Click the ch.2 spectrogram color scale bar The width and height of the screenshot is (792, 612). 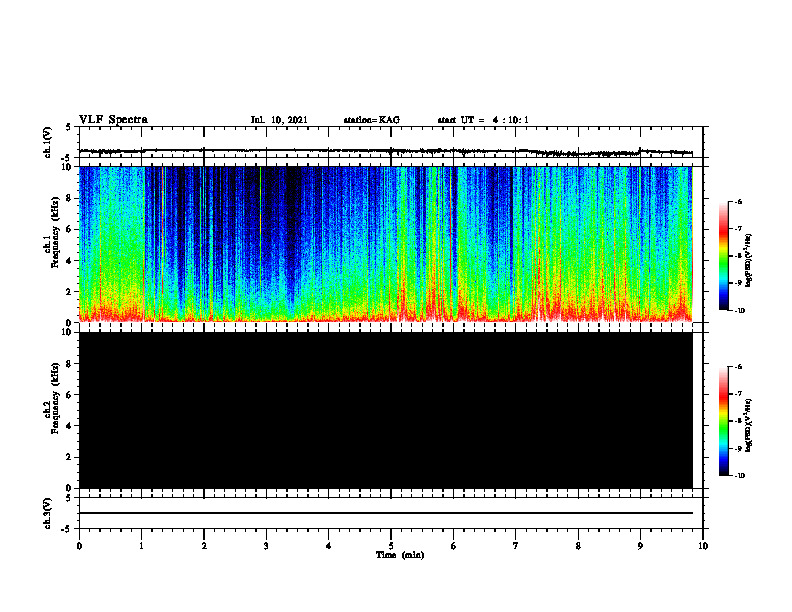tap(724, 421)
